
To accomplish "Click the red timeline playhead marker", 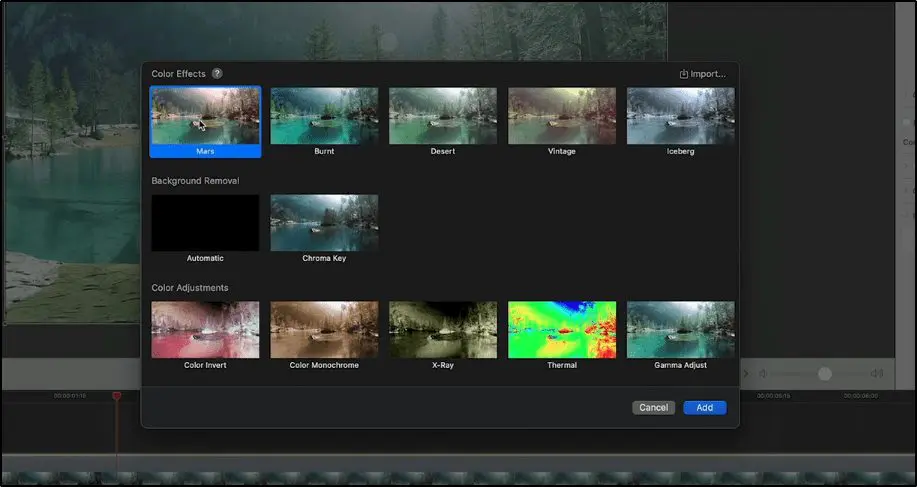I will [116, 396].
